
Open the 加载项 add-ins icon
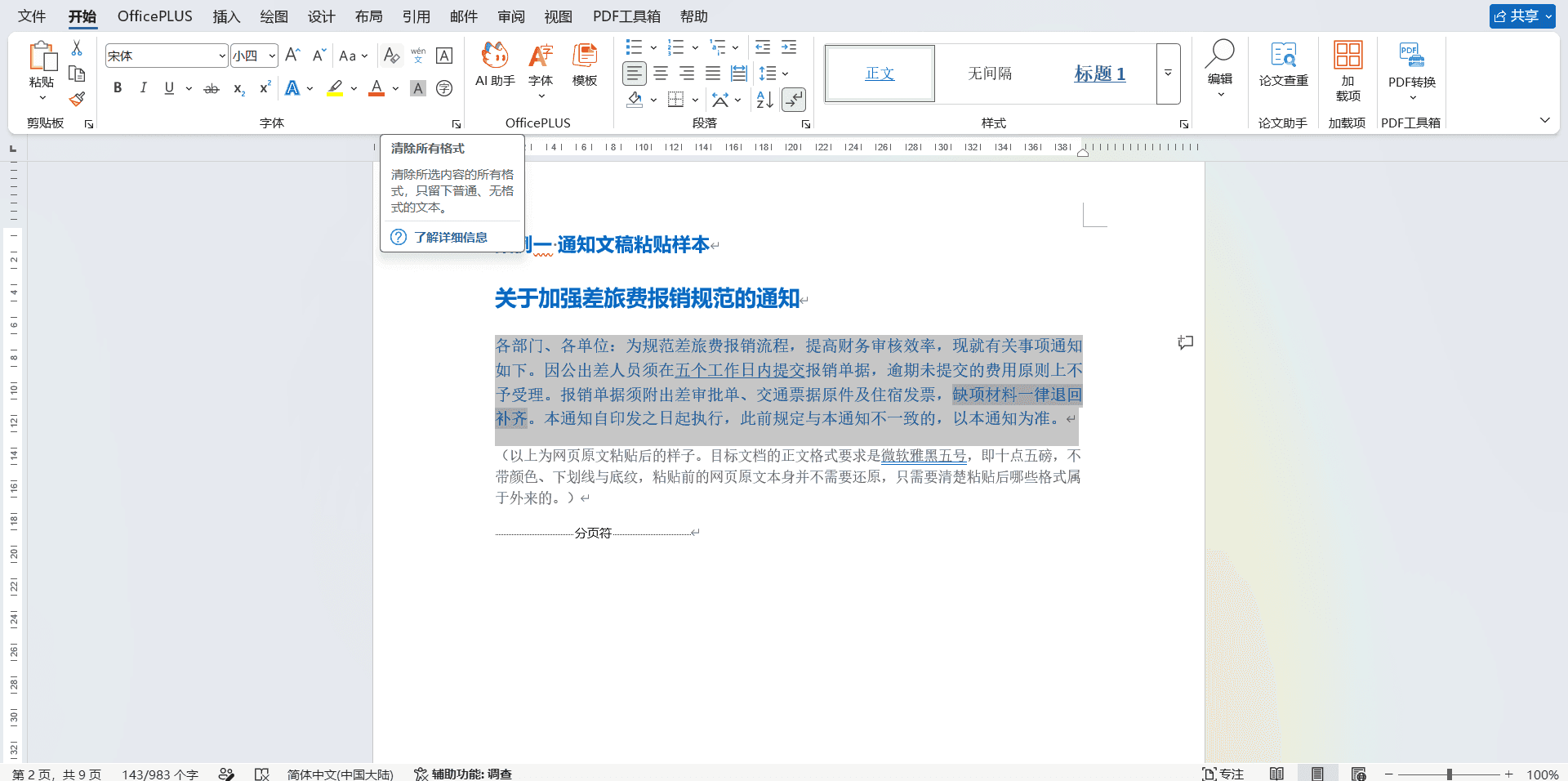pos(1348,71)
